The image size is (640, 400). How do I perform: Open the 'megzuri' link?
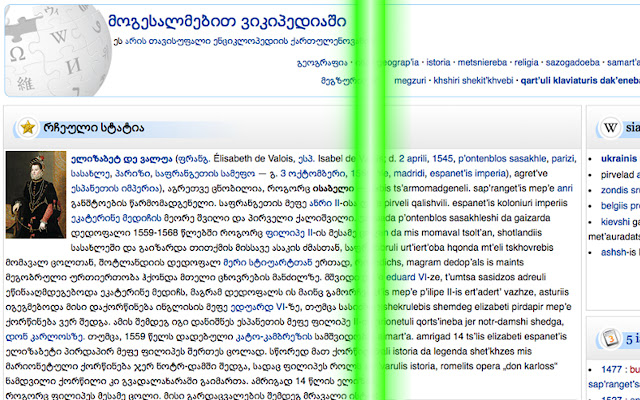[x=410, y=80]
